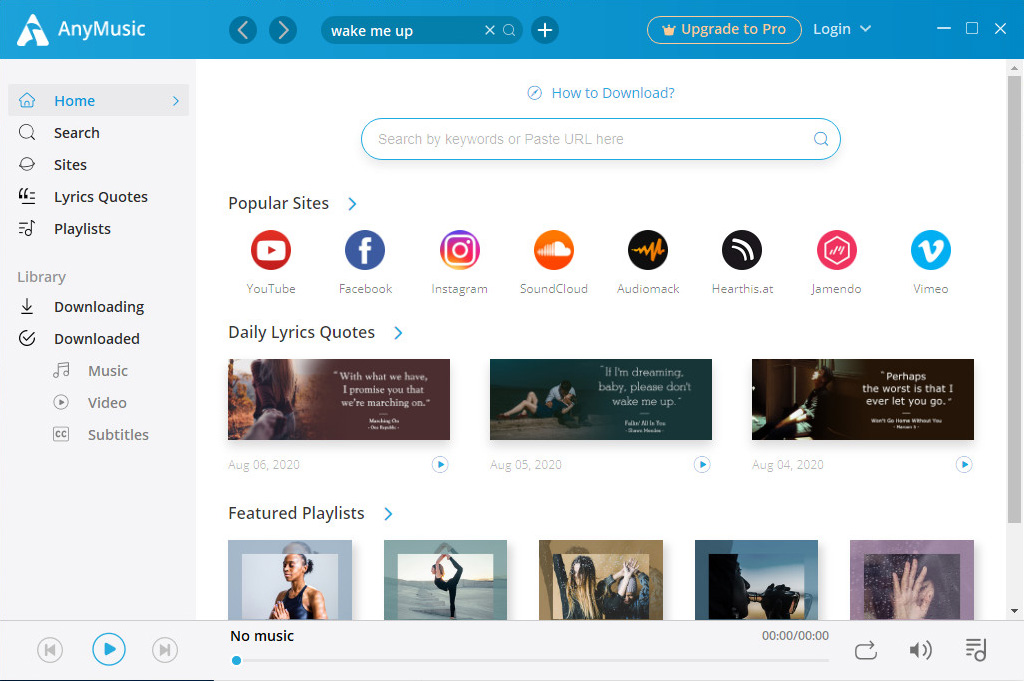Viewport: 1024px width, 681px height.
Task: Open the dancing woman playlist thumbnail
Action: pos(601,580)
